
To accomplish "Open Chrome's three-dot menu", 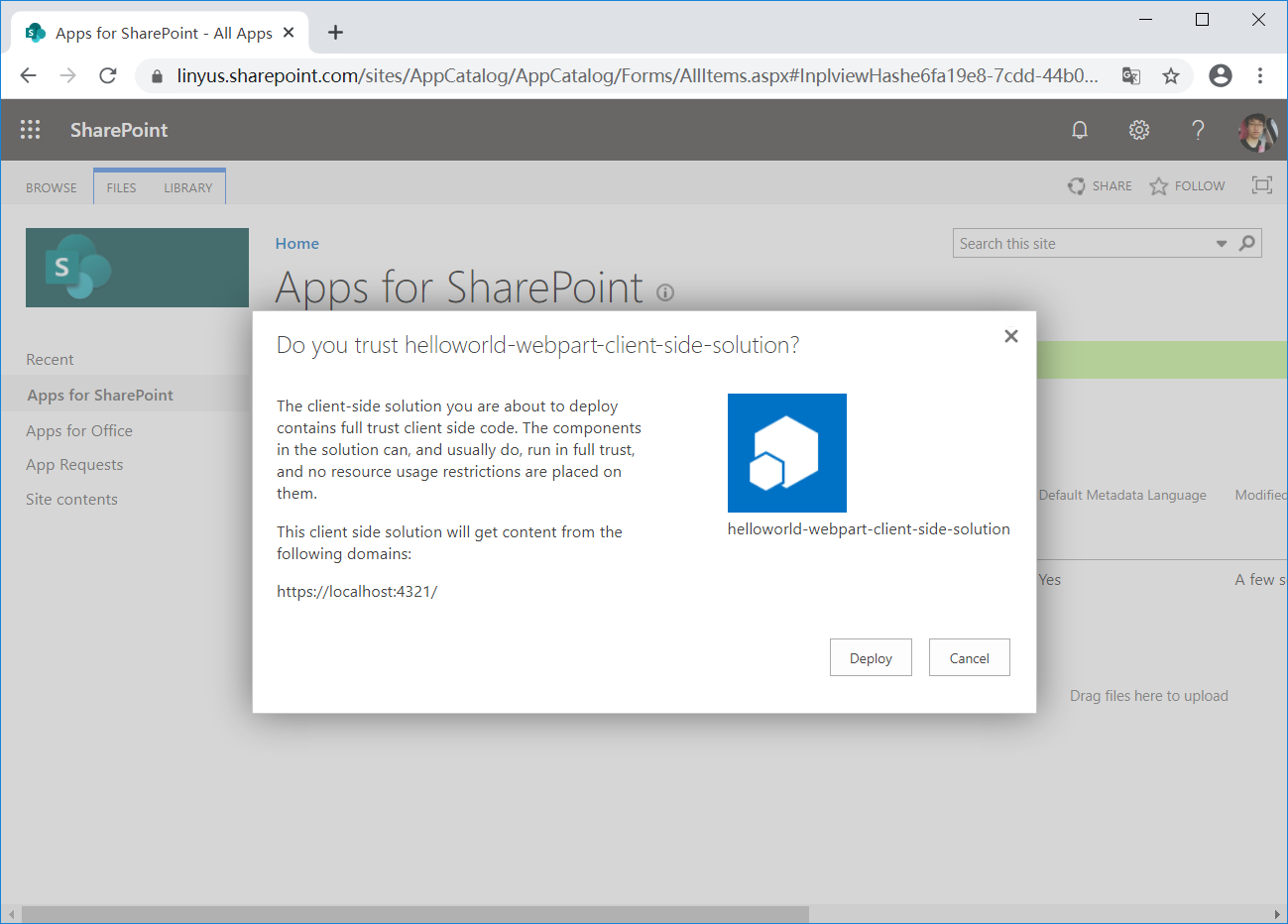I will coord(1260,74).
